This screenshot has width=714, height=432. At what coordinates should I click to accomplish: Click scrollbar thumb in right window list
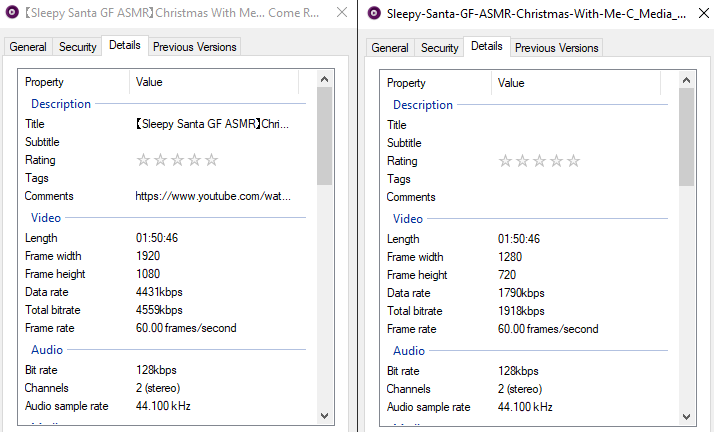tap(686, 137)
